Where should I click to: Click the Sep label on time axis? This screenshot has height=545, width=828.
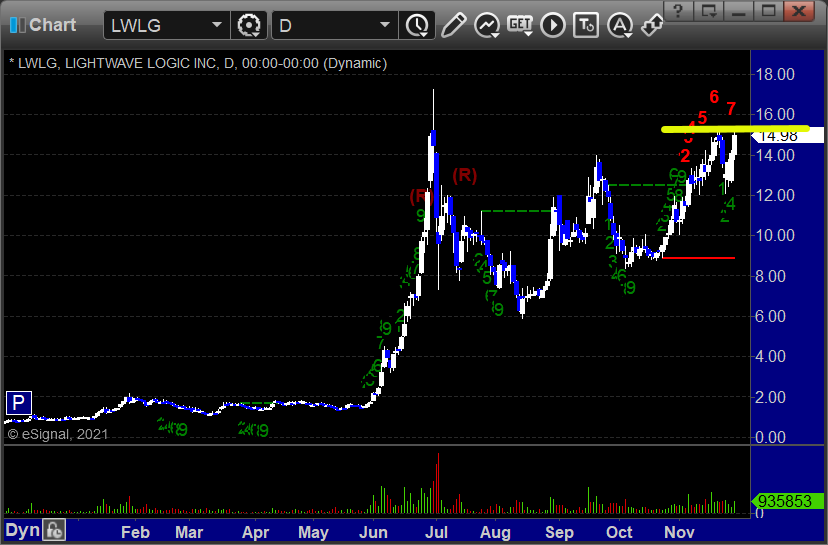(559, 532)
